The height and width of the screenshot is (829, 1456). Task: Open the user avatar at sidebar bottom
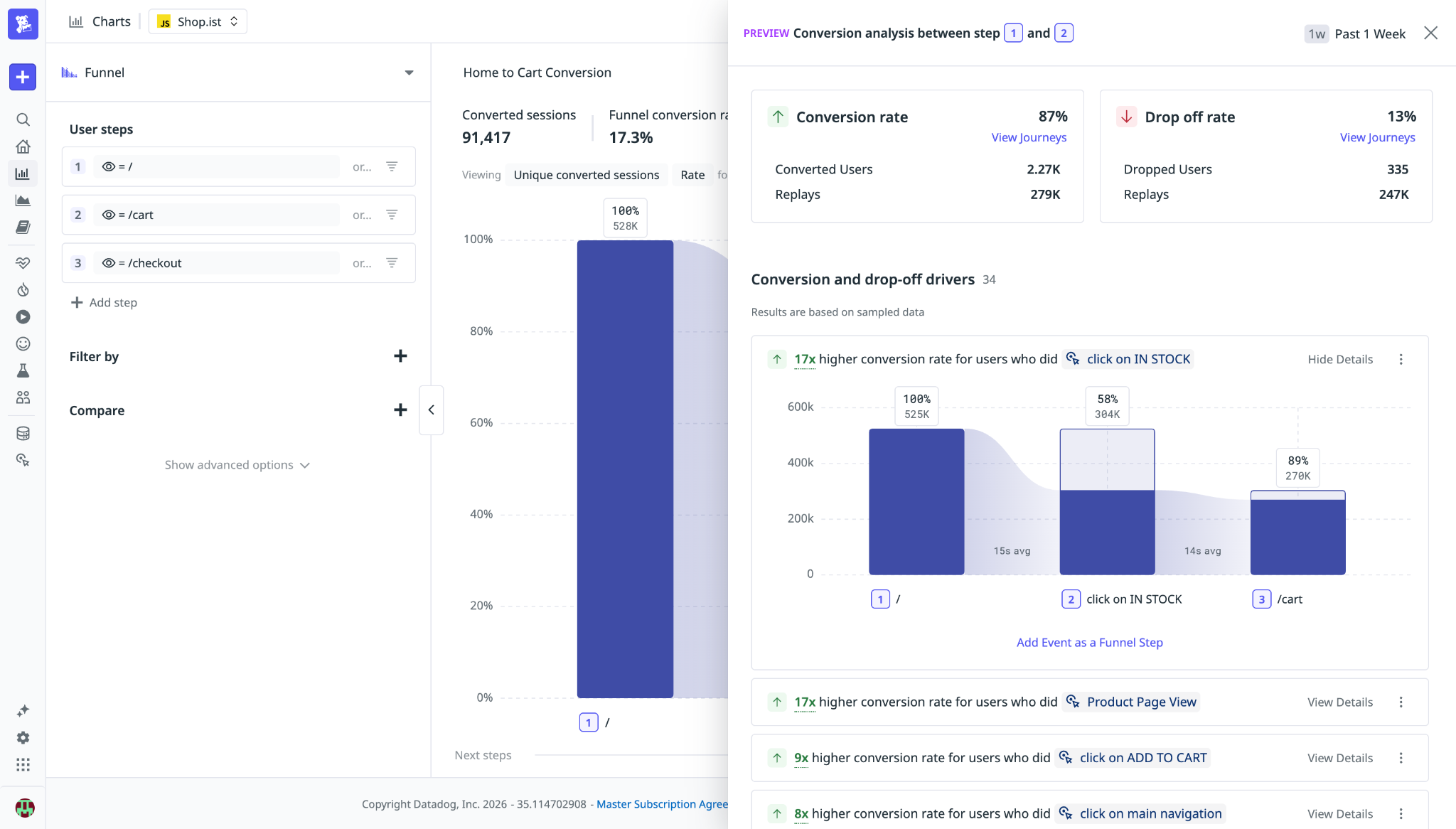click(25, 808)
